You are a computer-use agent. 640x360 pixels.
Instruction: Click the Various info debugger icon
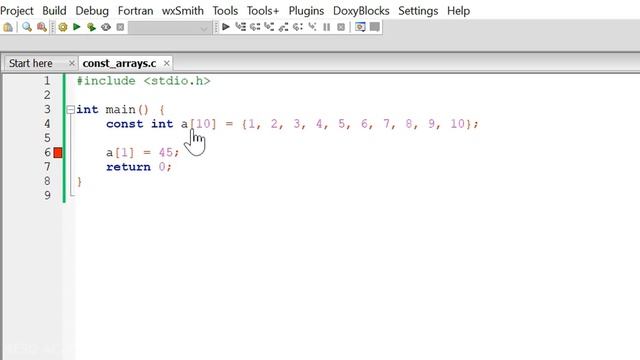tap(375, 27)
